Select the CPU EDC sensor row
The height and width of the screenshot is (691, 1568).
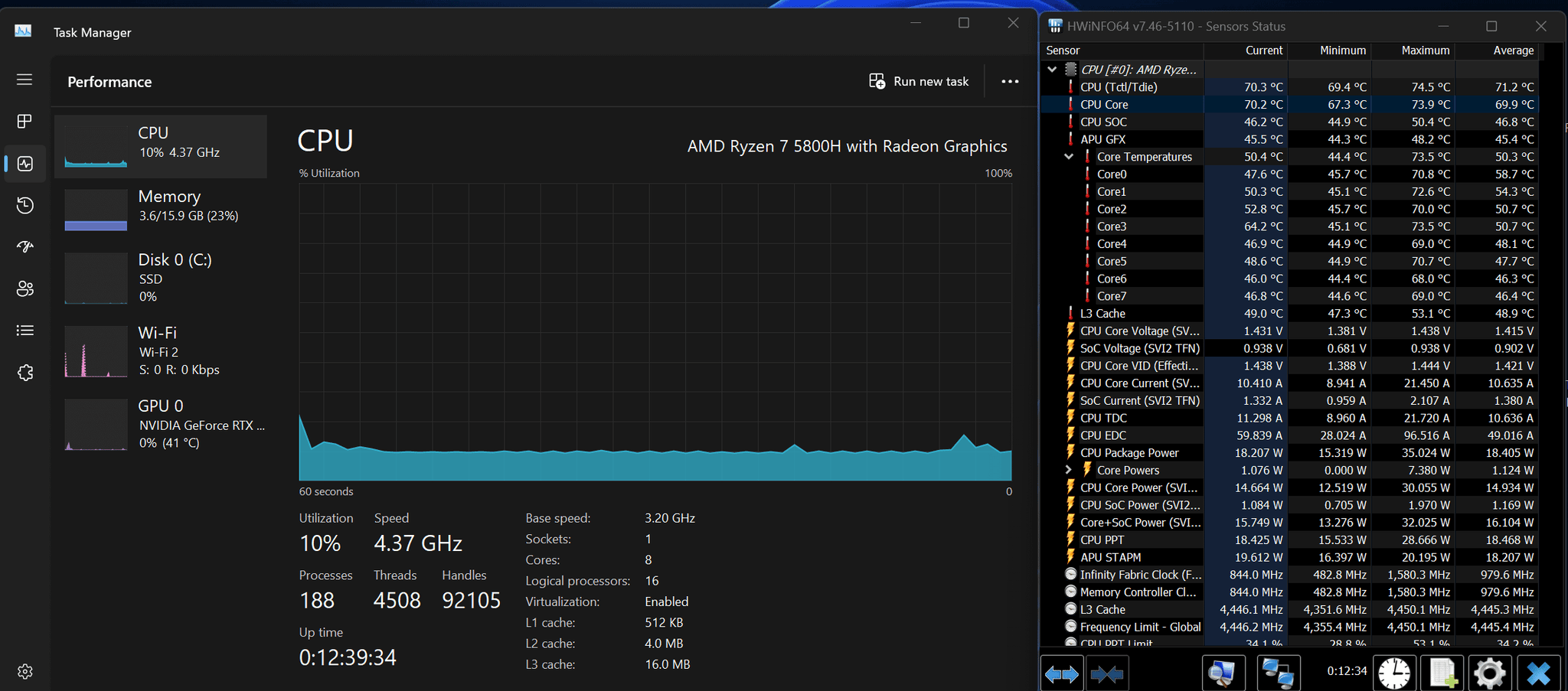(x=1291, y=435)
